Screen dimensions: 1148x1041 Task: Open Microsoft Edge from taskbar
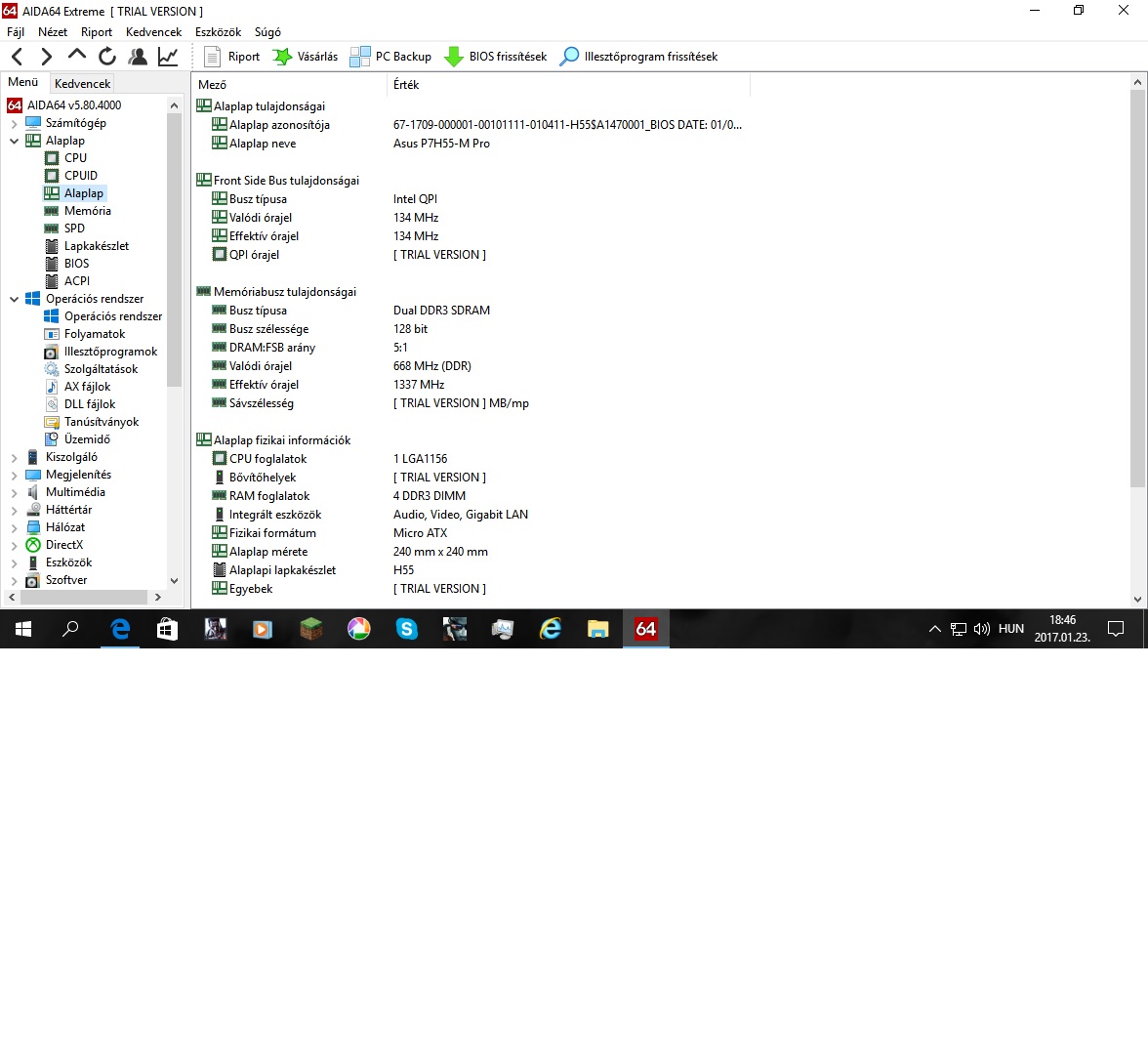(119, 629)
